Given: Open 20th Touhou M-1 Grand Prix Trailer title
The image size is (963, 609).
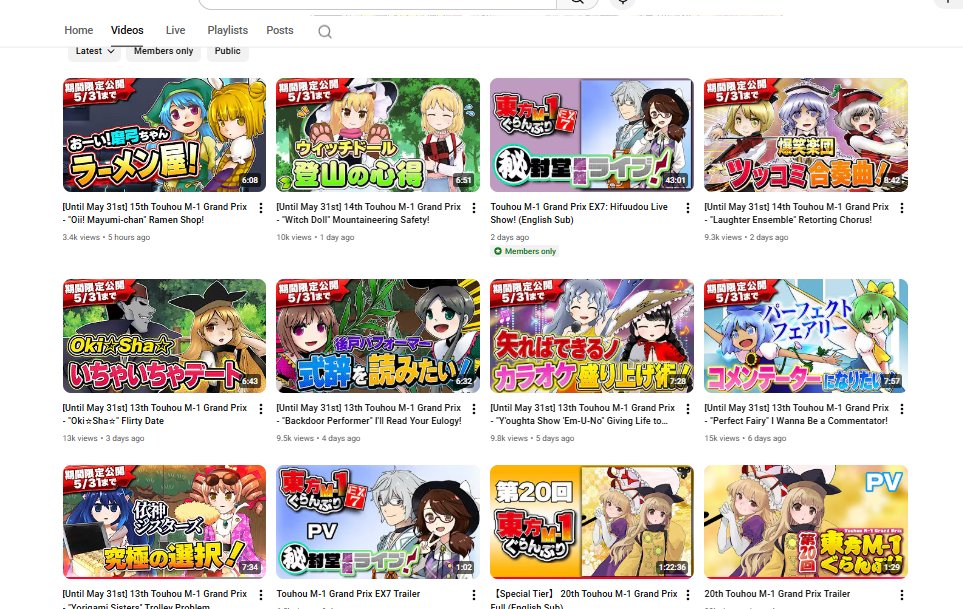Looking at the screenshot, I should point(777,594).
